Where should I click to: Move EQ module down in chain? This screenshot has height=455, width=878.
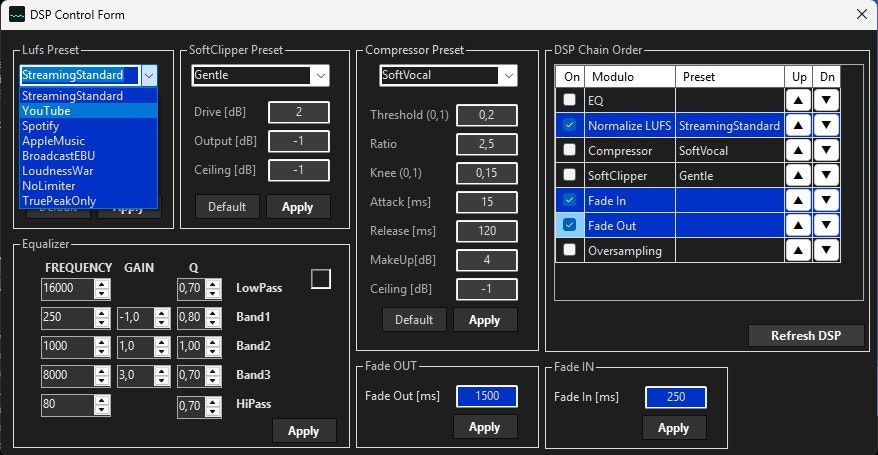(826, 101)
